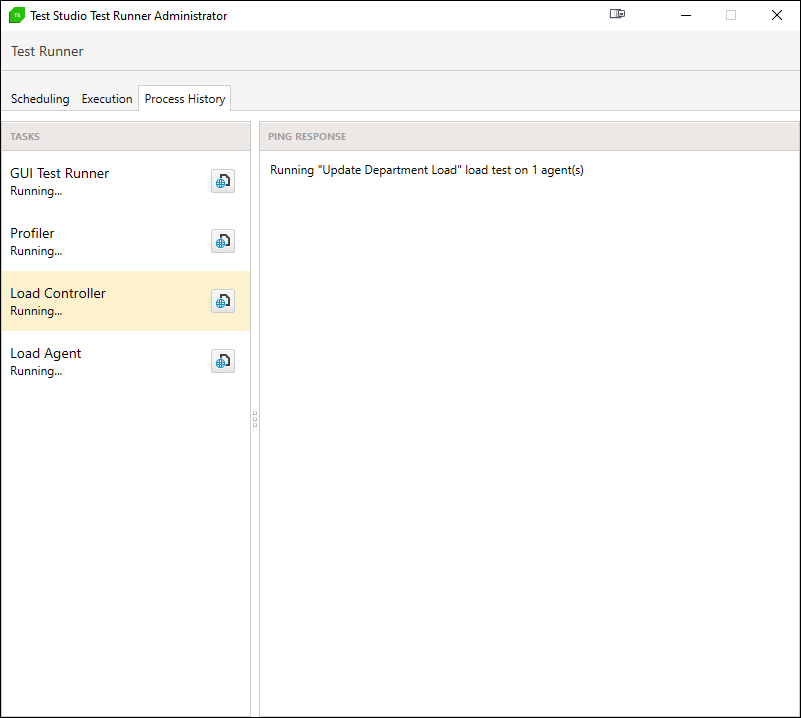
Task: Select the Process History tab
Action: 184,99
